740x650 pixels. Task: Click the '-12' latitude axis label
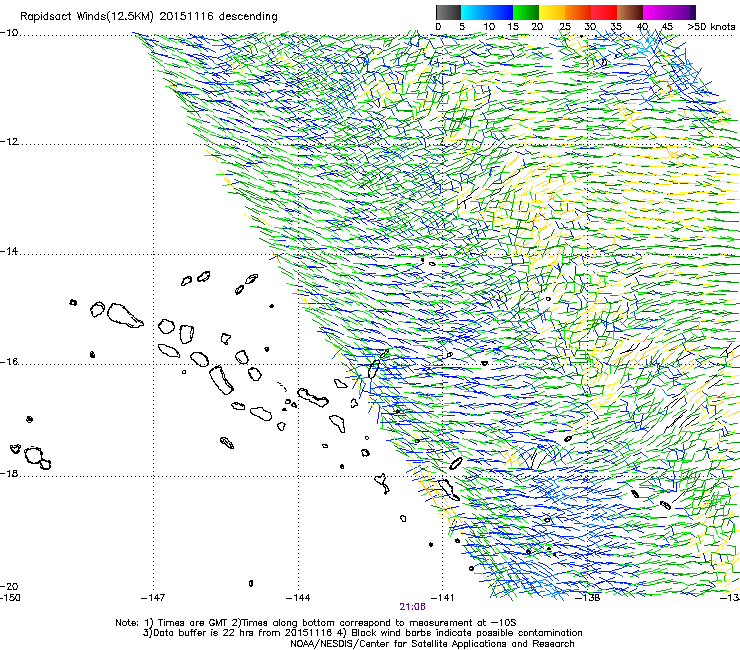click(x=9, y=142)
